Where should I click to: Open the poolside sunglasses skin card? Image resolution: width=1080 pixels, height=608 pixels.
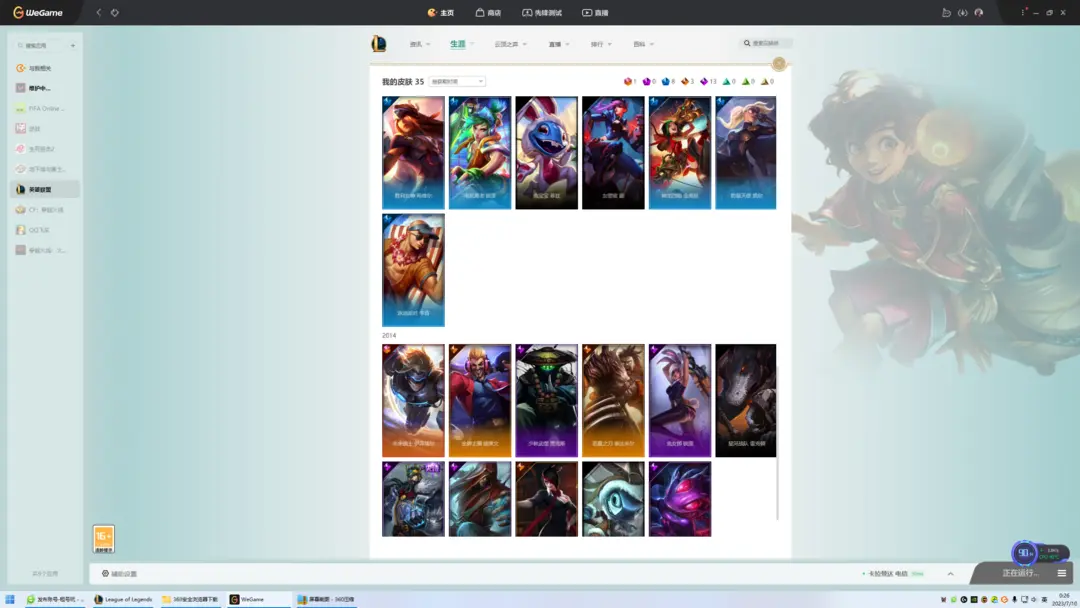coord(413,270)
